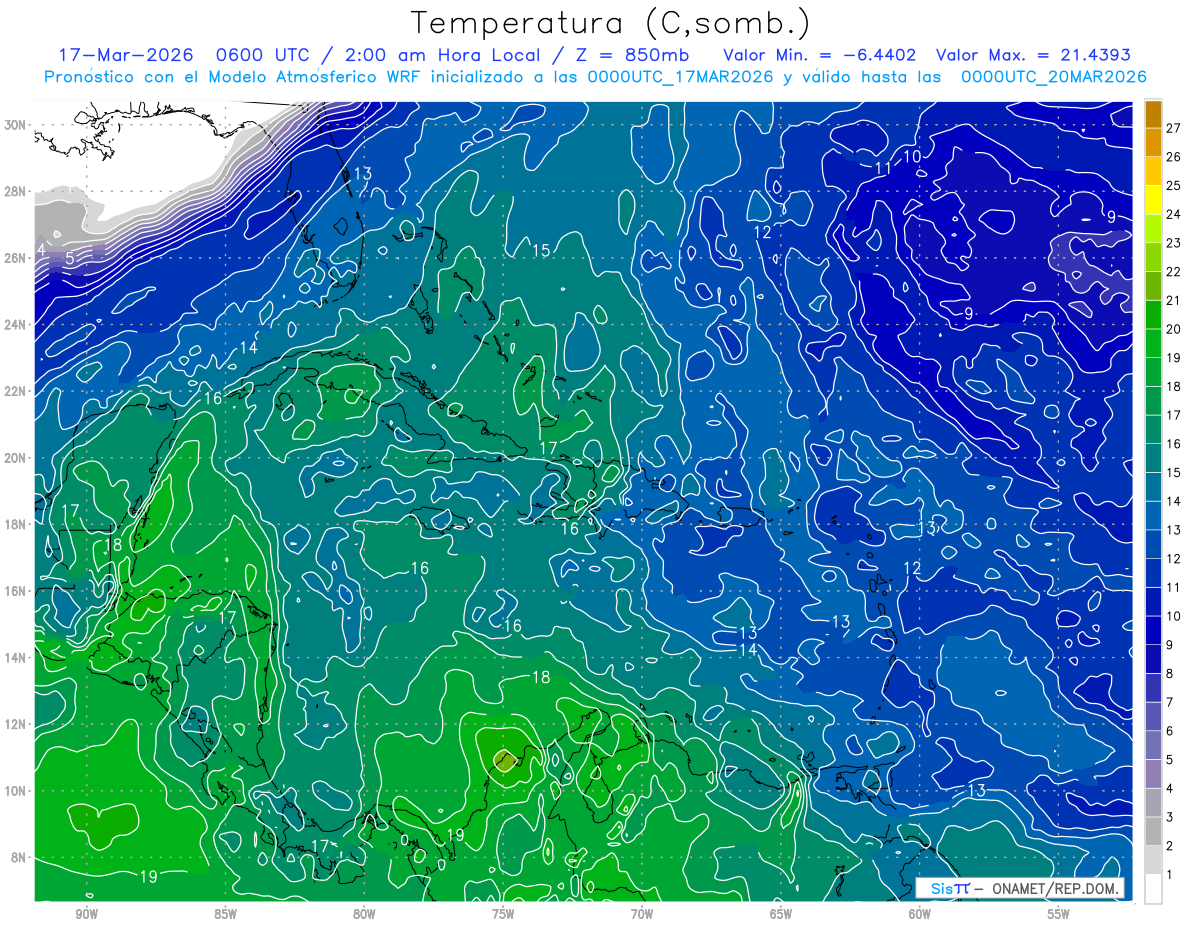Click the '60W' longitude axis label
Screen dimensions: 1200x927
click(x=920, y=914)
